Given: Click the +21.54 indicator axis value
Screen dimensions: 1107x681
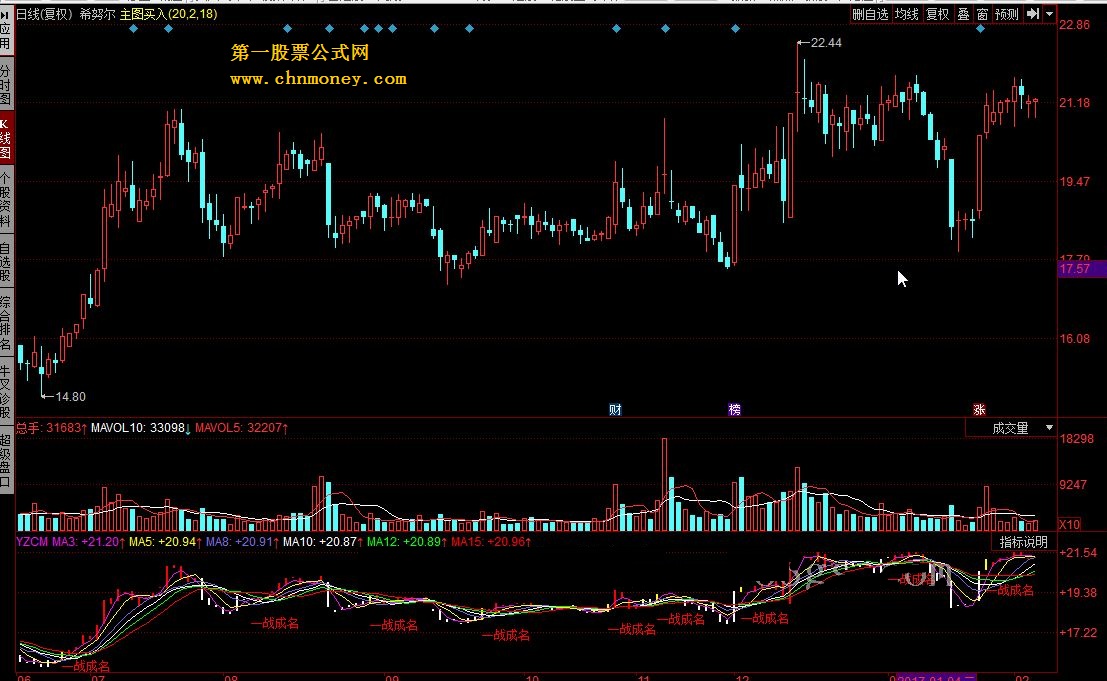Looking at the screenshot, I should click(x=1078, y=553).
